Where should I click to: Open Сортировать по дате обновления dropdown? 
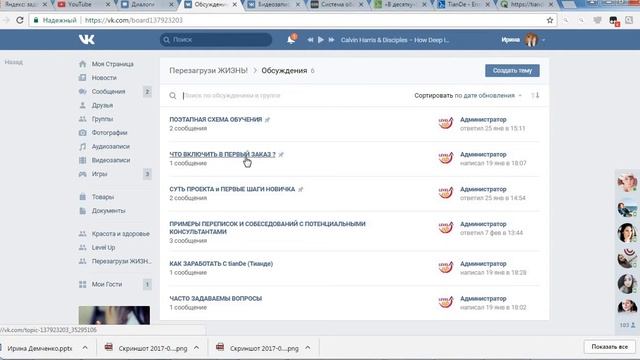pyautogui.click(x=468, y=96)
